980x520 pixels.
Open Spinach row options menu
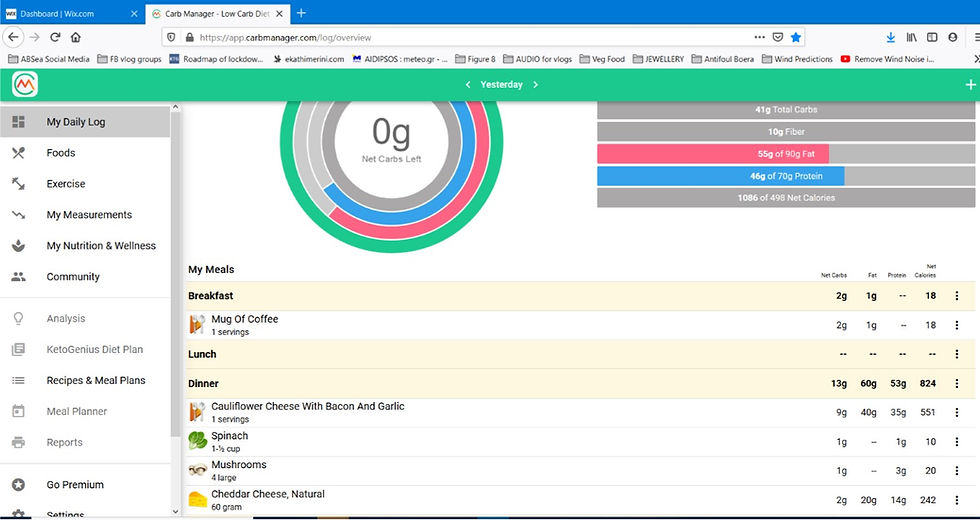point(957,442)
